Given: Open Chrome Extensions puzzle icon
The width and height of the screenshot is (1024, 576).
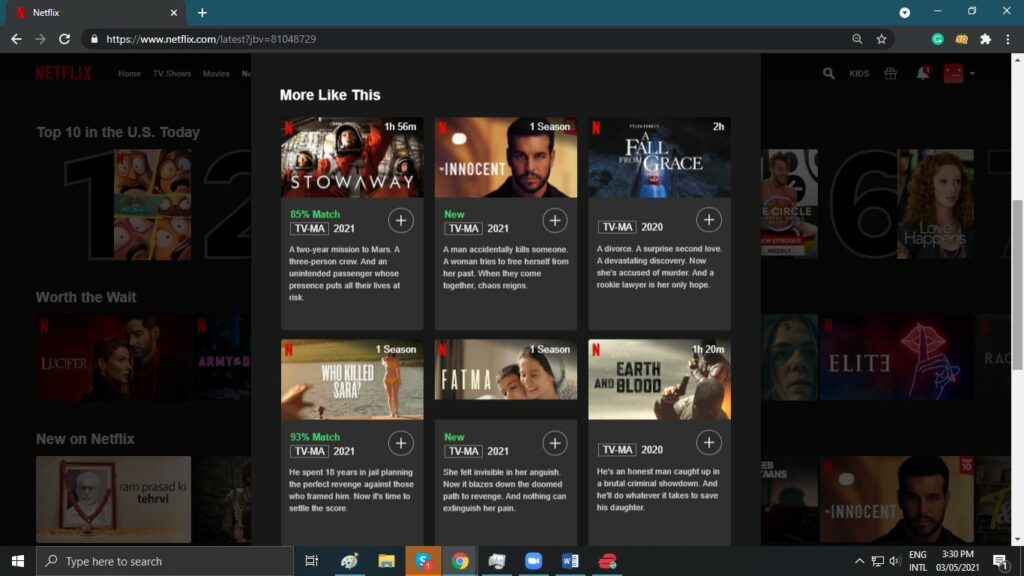Looking at the screenshot, I should 985,39.
